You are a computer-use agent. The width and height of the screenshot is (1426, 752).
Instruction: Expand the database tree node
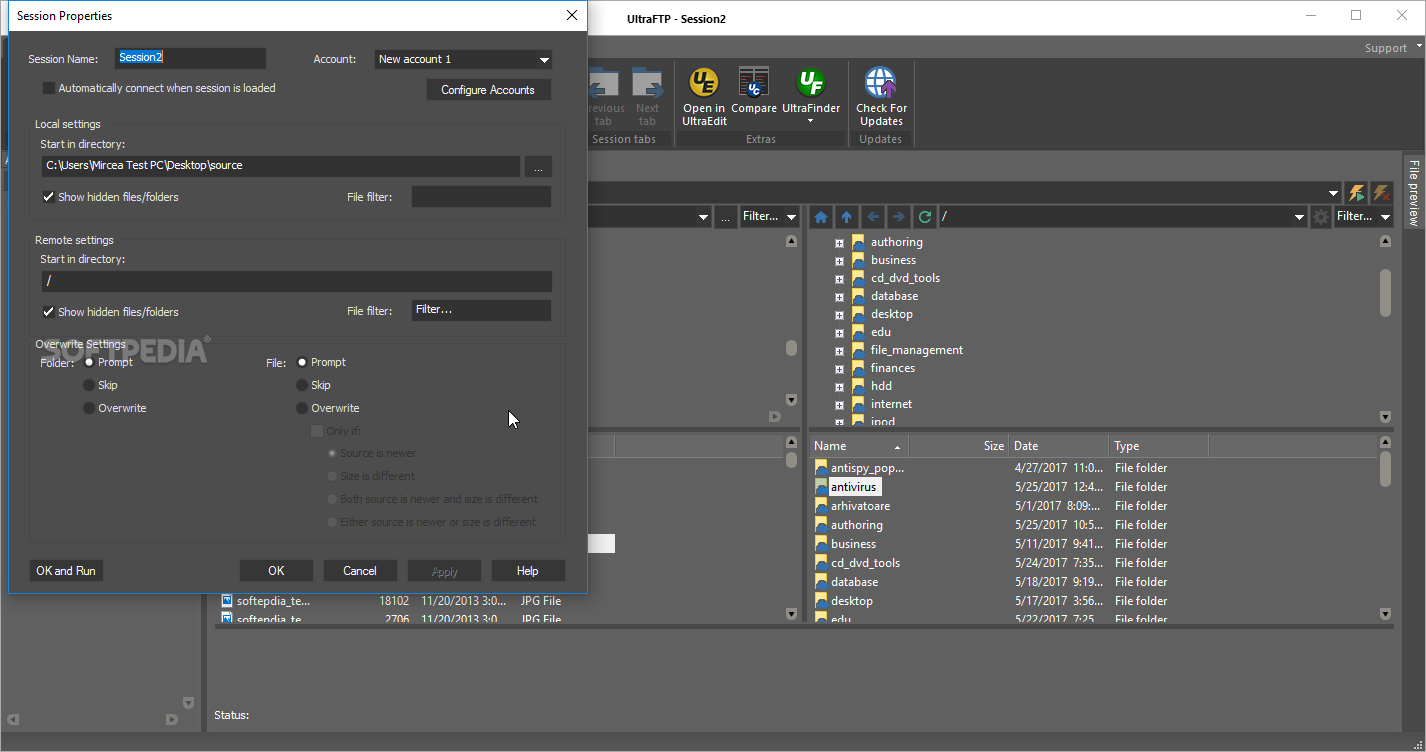pyautogui.click(x=840, y=297)
